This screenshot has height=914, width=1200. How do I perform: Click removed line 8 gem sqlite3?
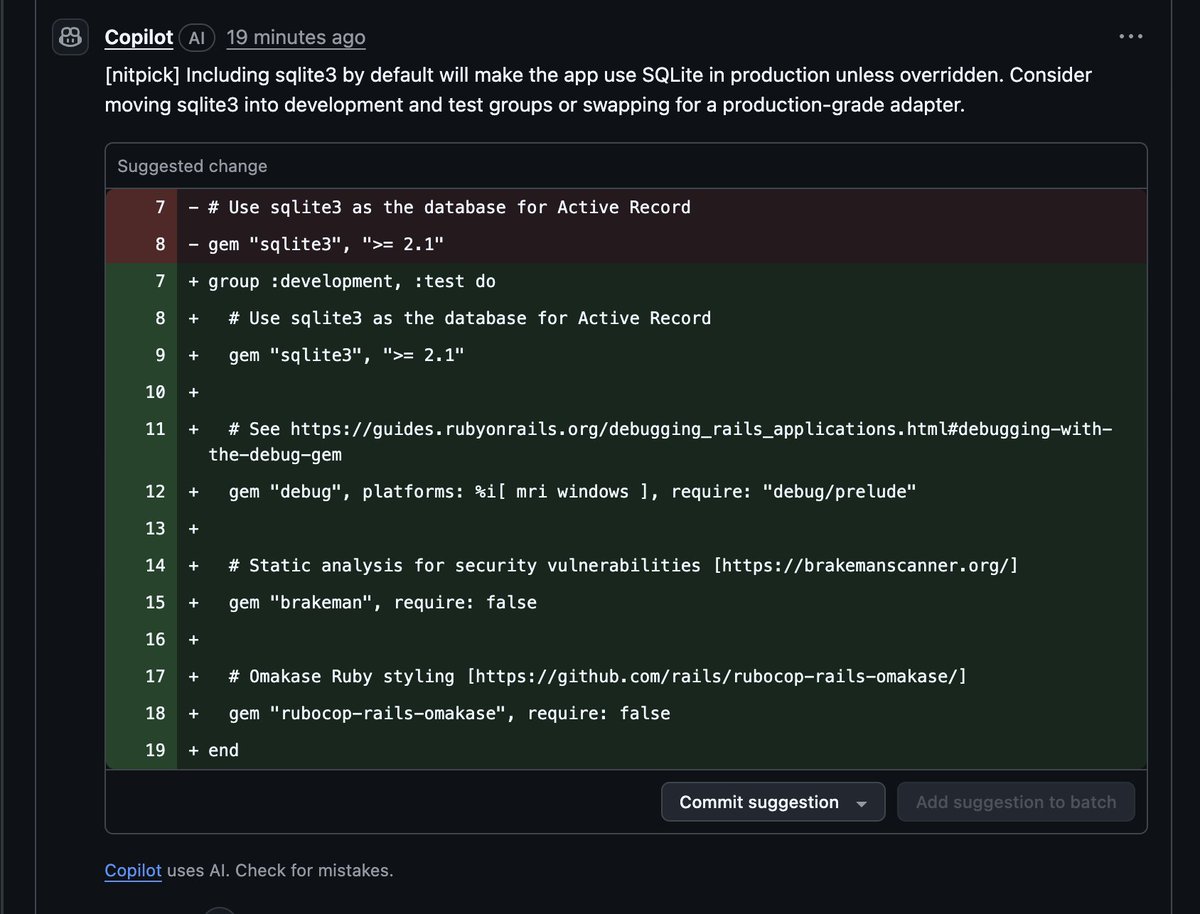[626, 244]
